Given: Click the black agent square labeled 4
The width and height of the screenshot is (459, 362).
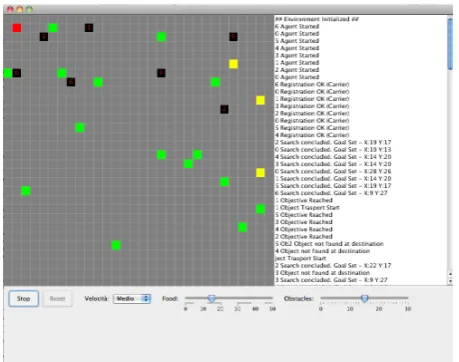Looking at the screenshot, I should (161, 73).
